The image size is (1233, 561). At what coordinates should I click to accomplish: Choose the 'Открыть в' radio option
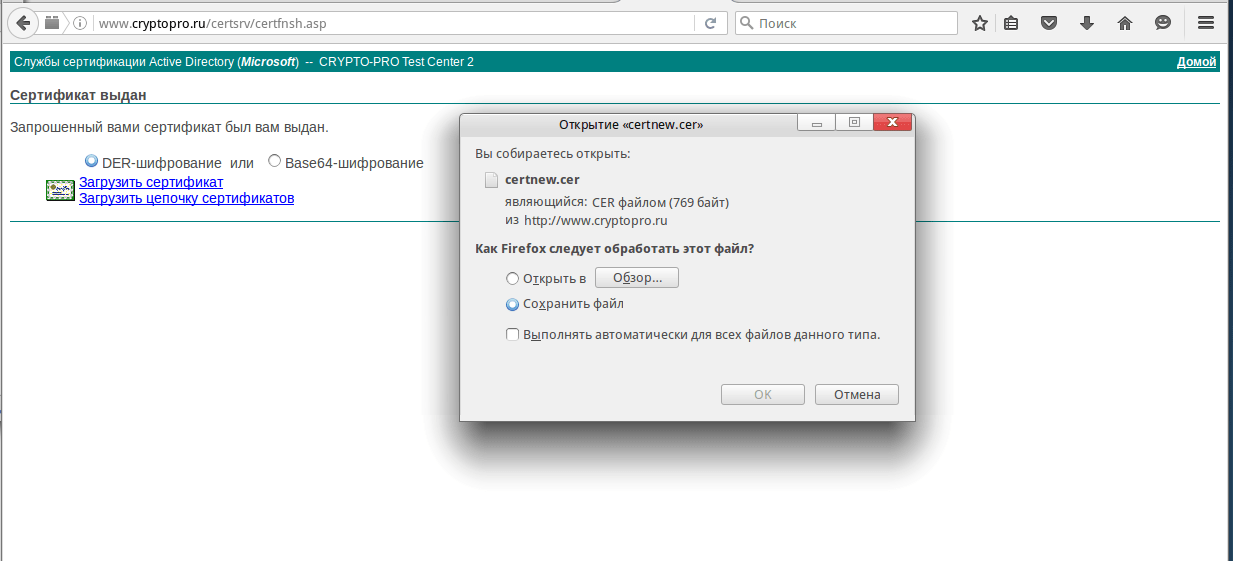513,279
